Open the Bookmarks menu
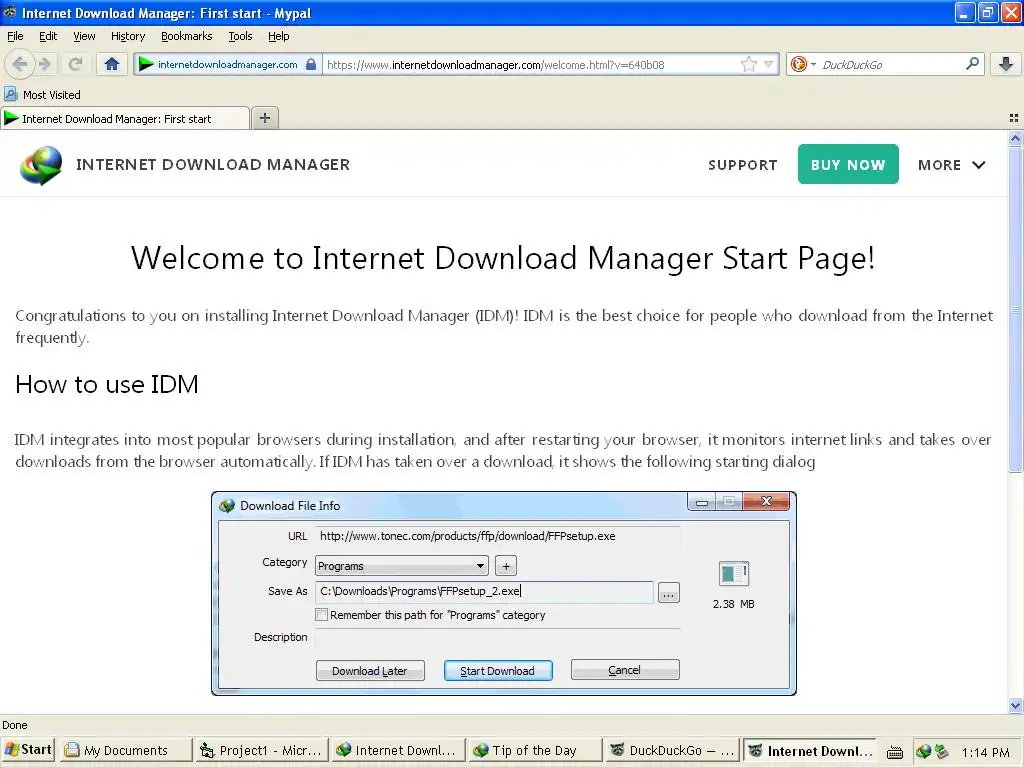The height and width of the screenshot is (768, 1024). (x=187, y=36)
